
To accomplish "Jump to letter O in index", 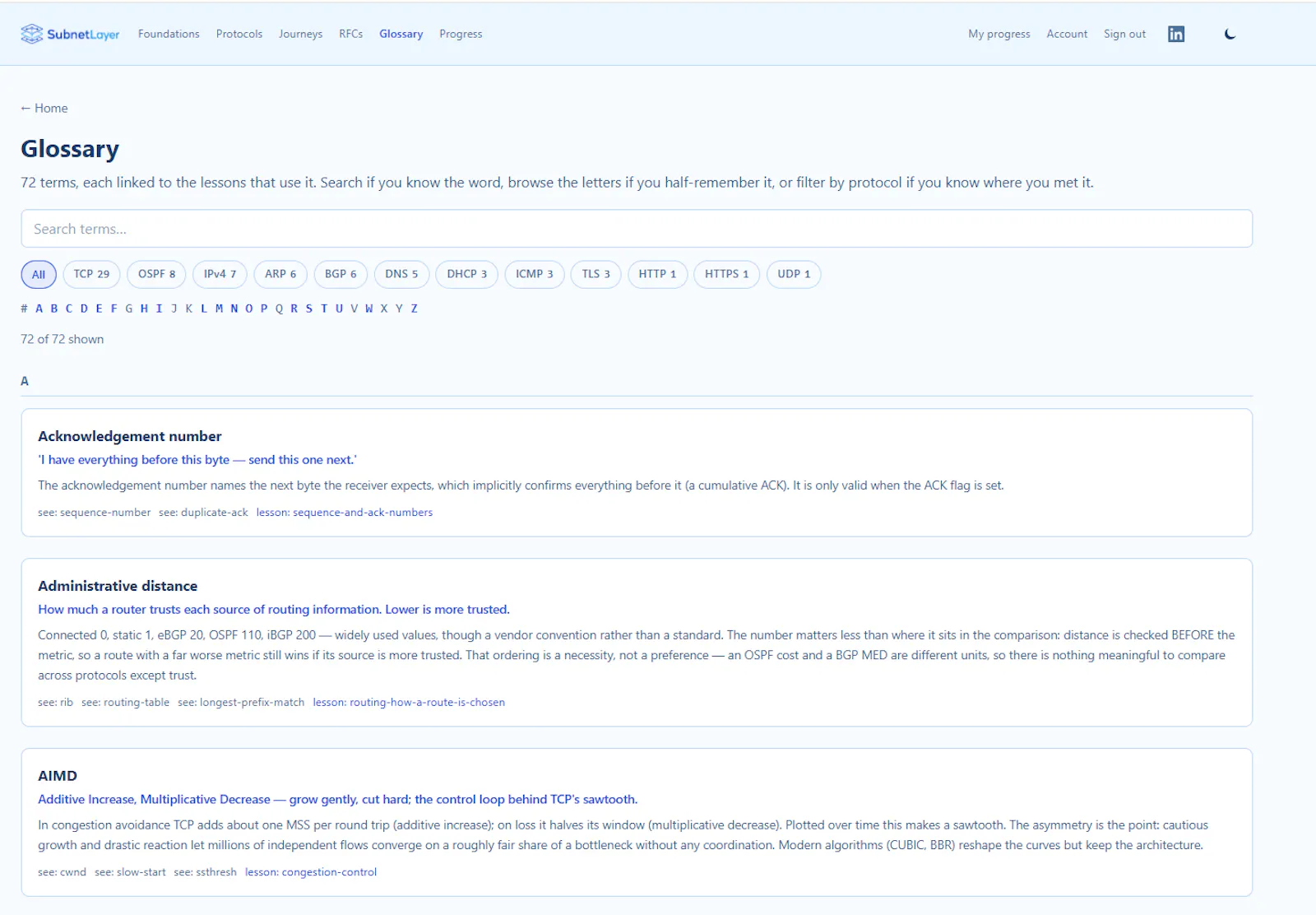I will 249,309.
